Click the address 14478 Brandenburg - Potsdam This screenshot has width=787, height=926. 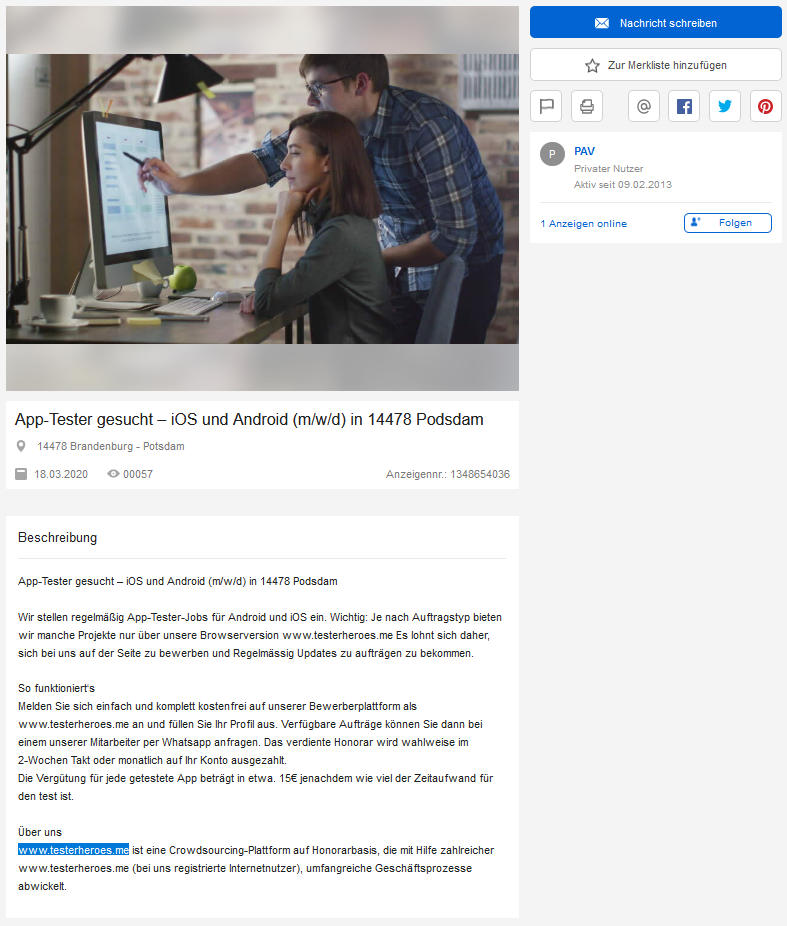110,446
